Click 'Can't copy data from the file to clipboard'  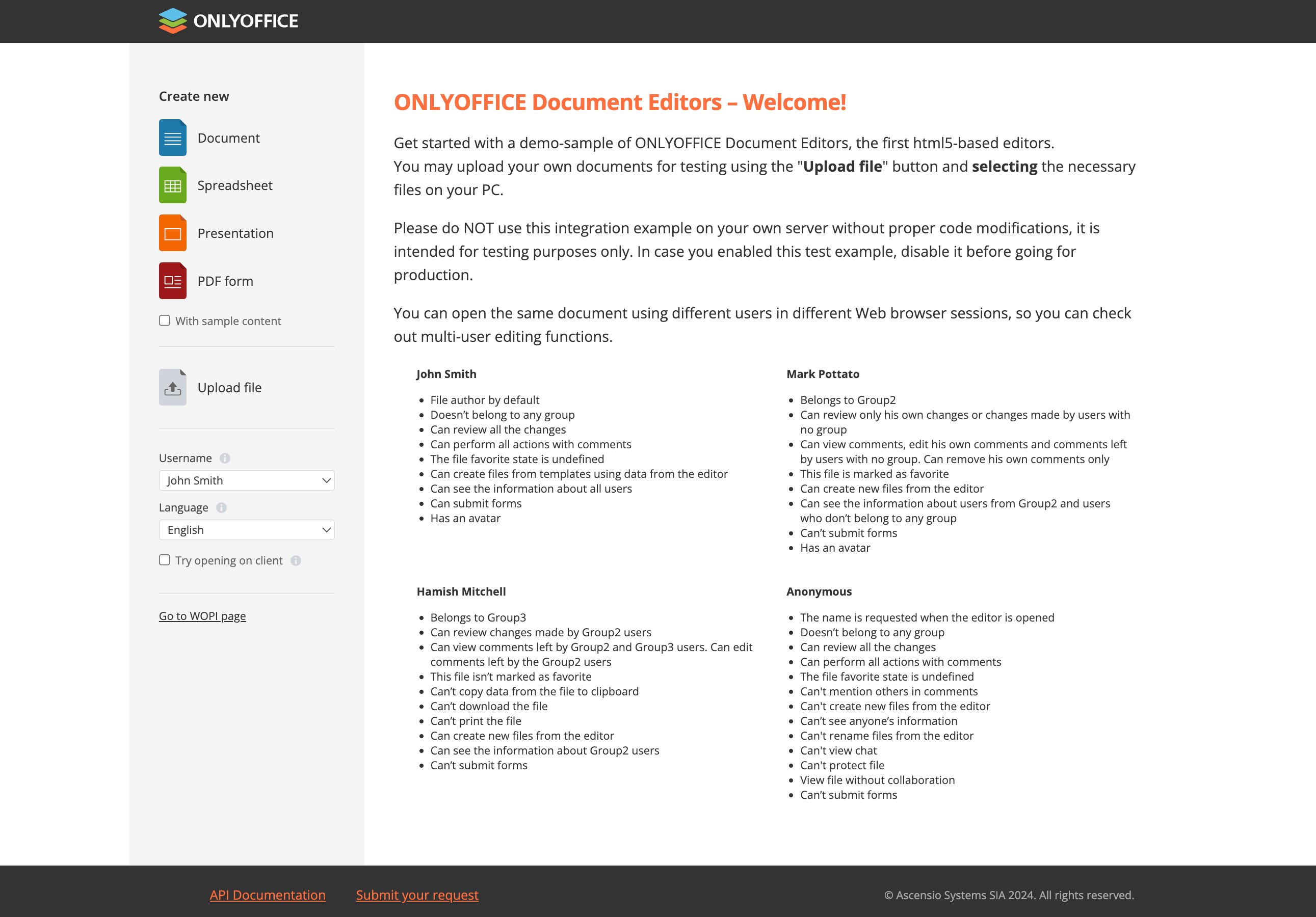[535, 692]
